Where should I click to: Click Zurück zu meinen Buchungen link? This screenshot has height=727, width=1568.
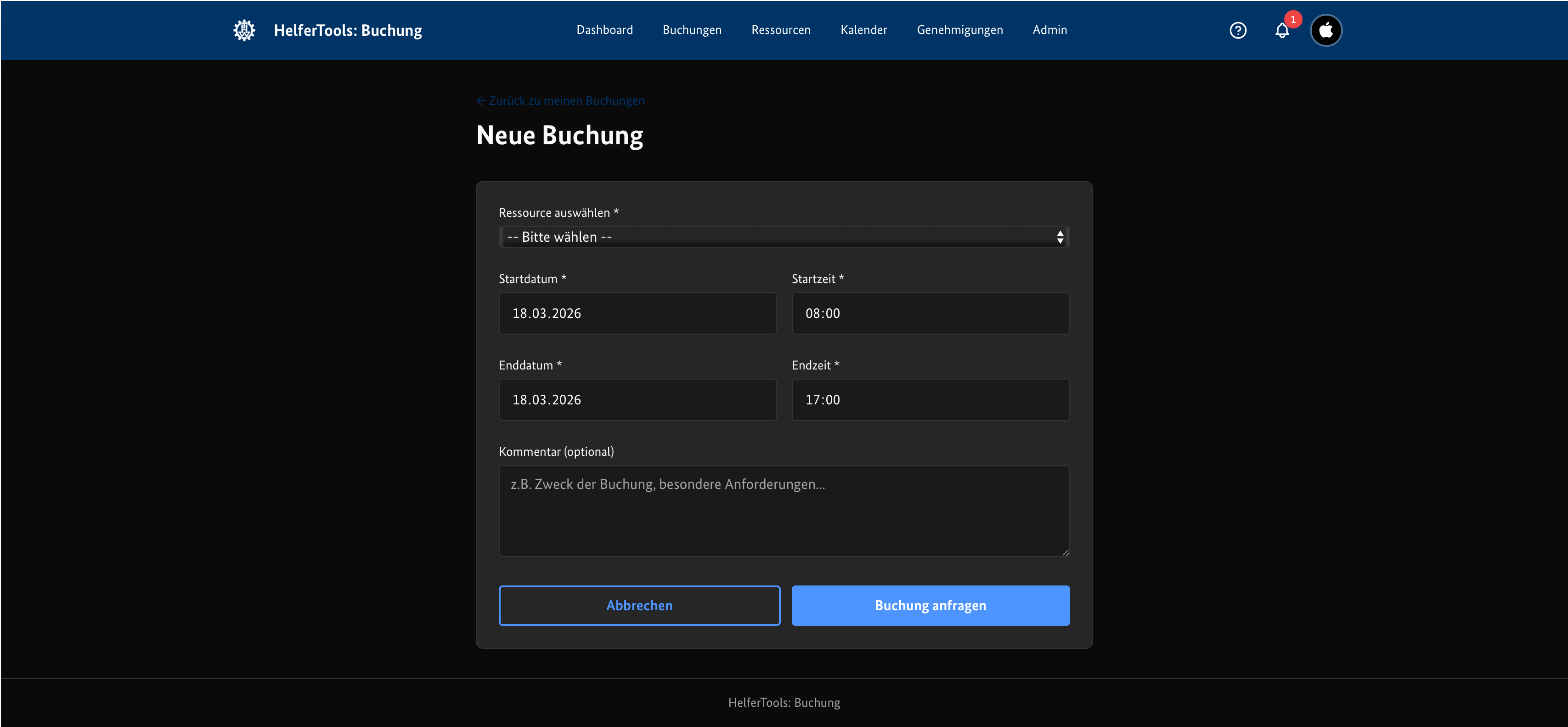tap(560, 101)
